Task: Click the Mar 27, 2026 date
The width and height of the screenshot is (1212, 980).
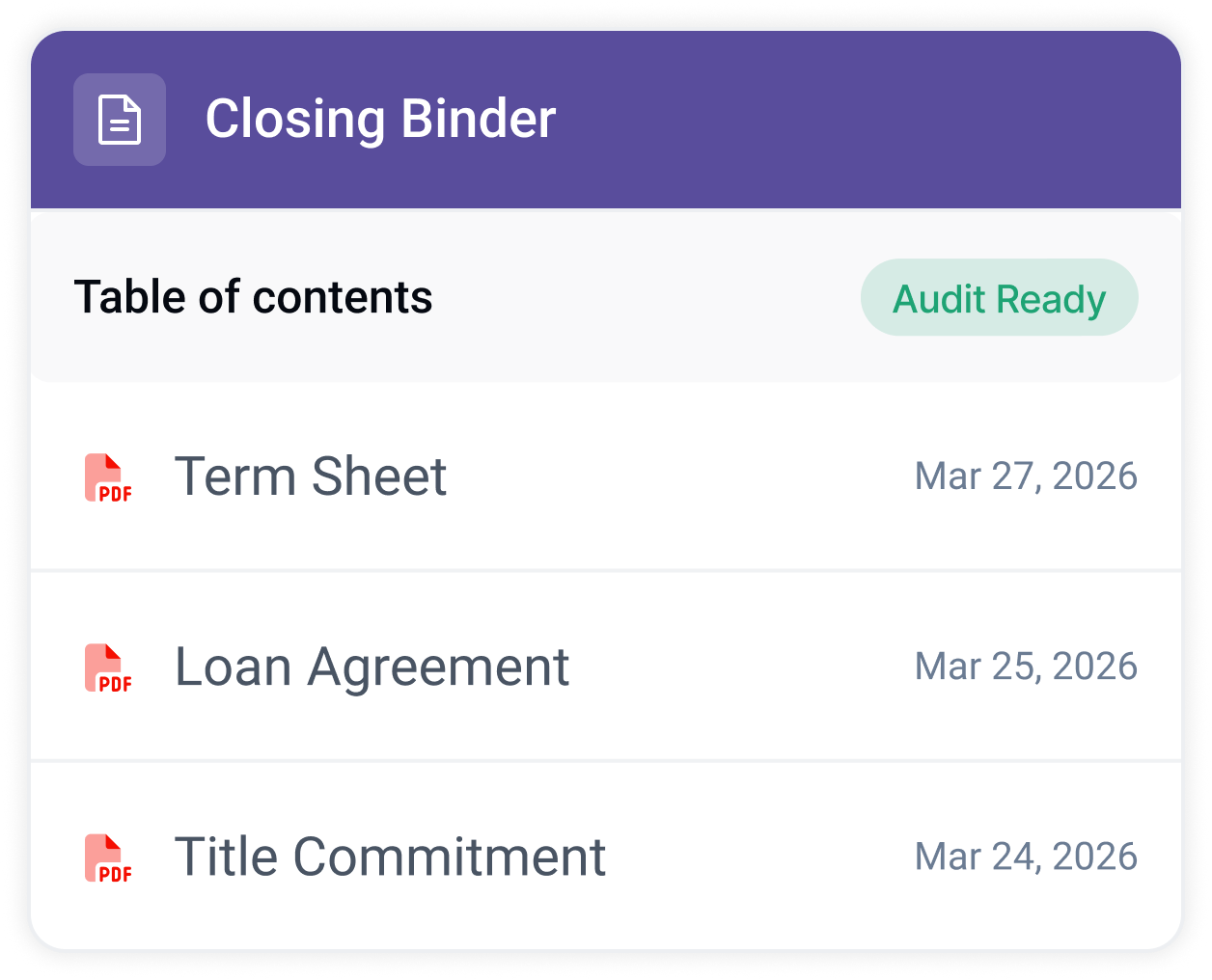Action: point(1026,476)
